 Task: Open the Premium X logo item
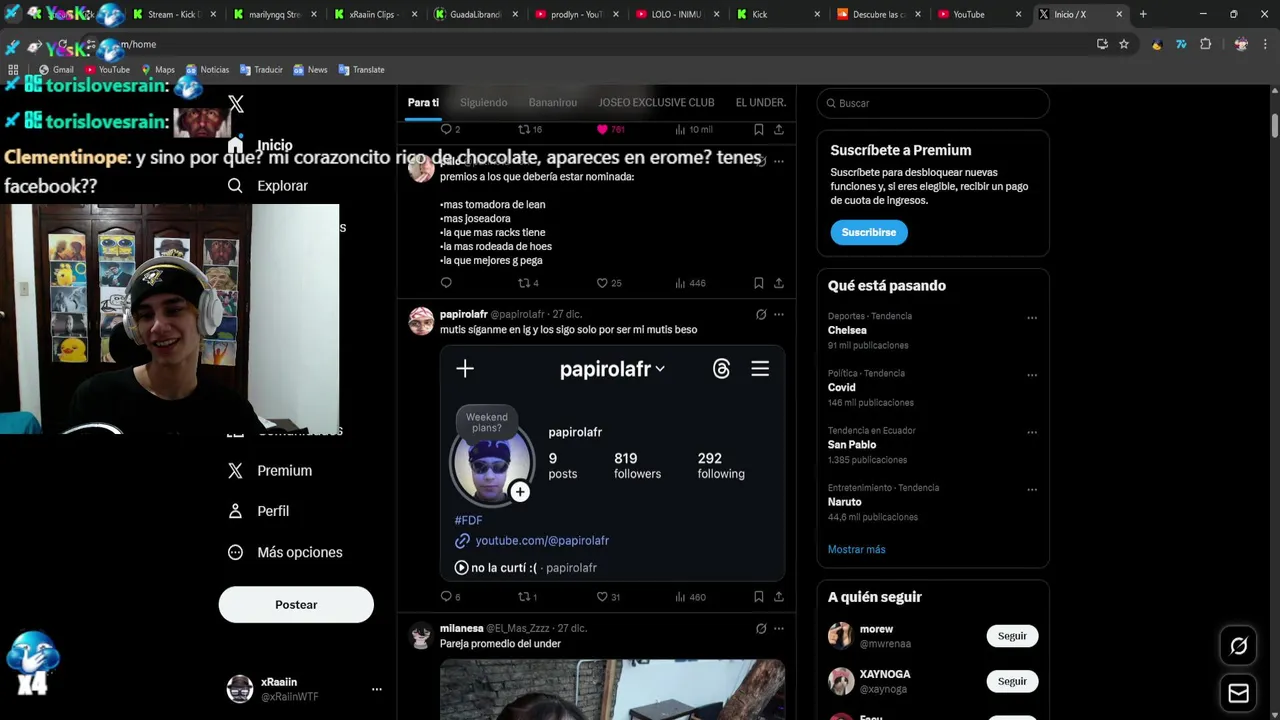point(235,471)
